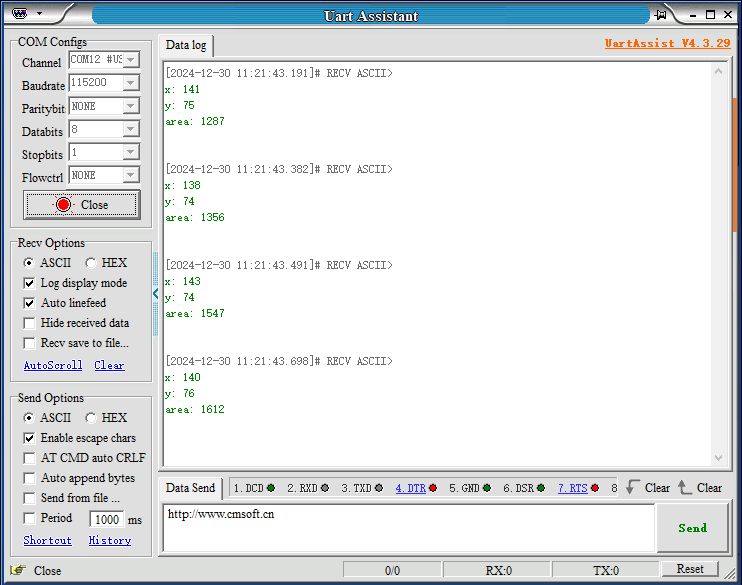Click the 0/0 status bar field
The height and width of the screenshot is (585, 742).
click(x=392, y=570)
